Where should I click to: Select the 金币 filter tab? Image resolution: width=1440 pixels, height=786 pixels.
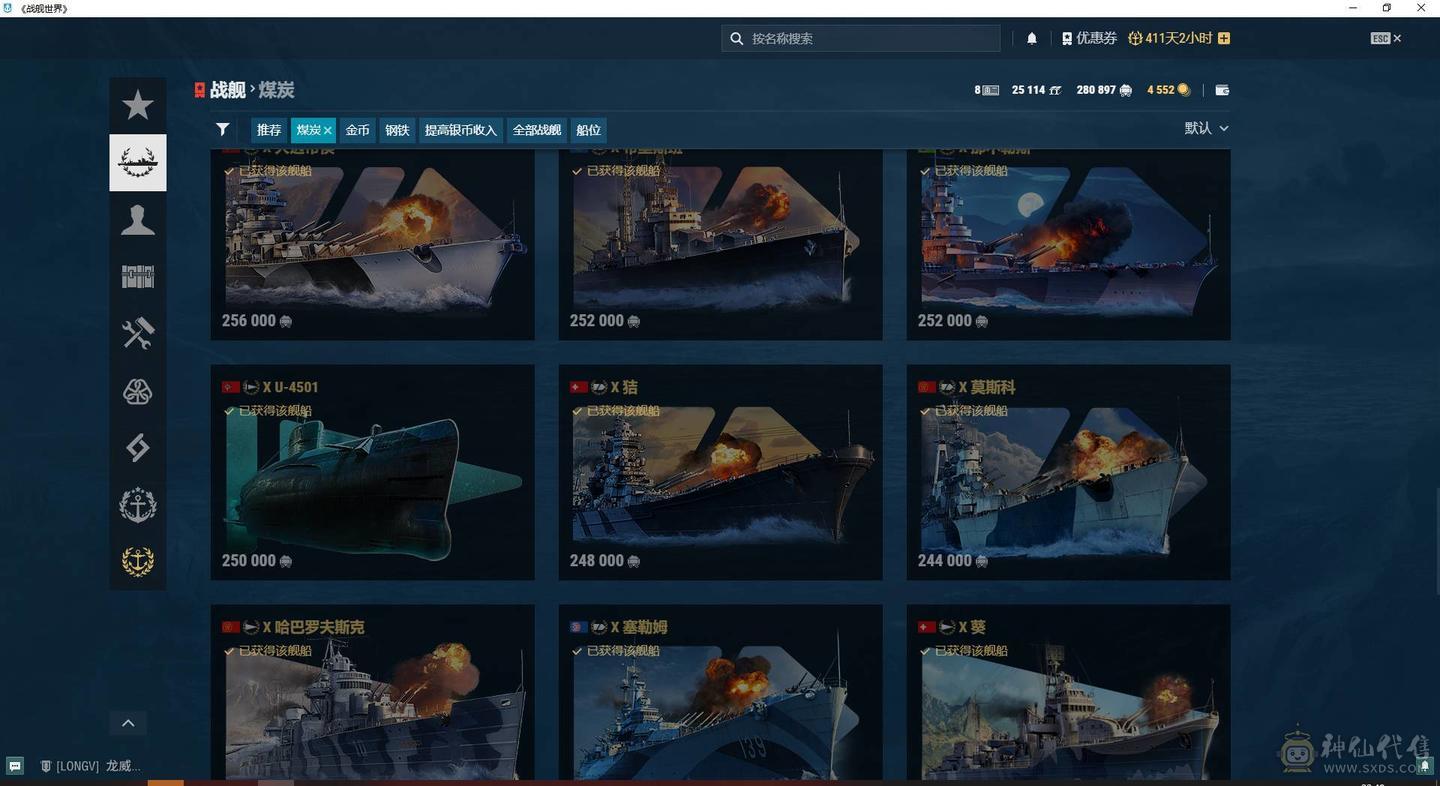coord(358,130)
